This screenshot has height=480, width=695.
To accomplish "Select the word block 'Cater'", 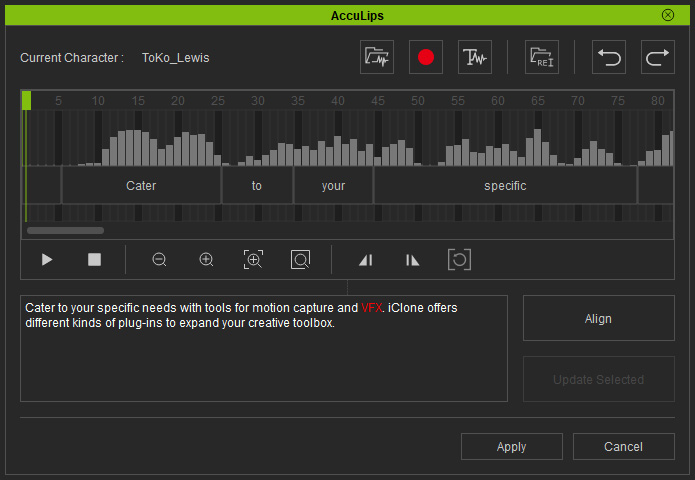I will pos(141,186).
